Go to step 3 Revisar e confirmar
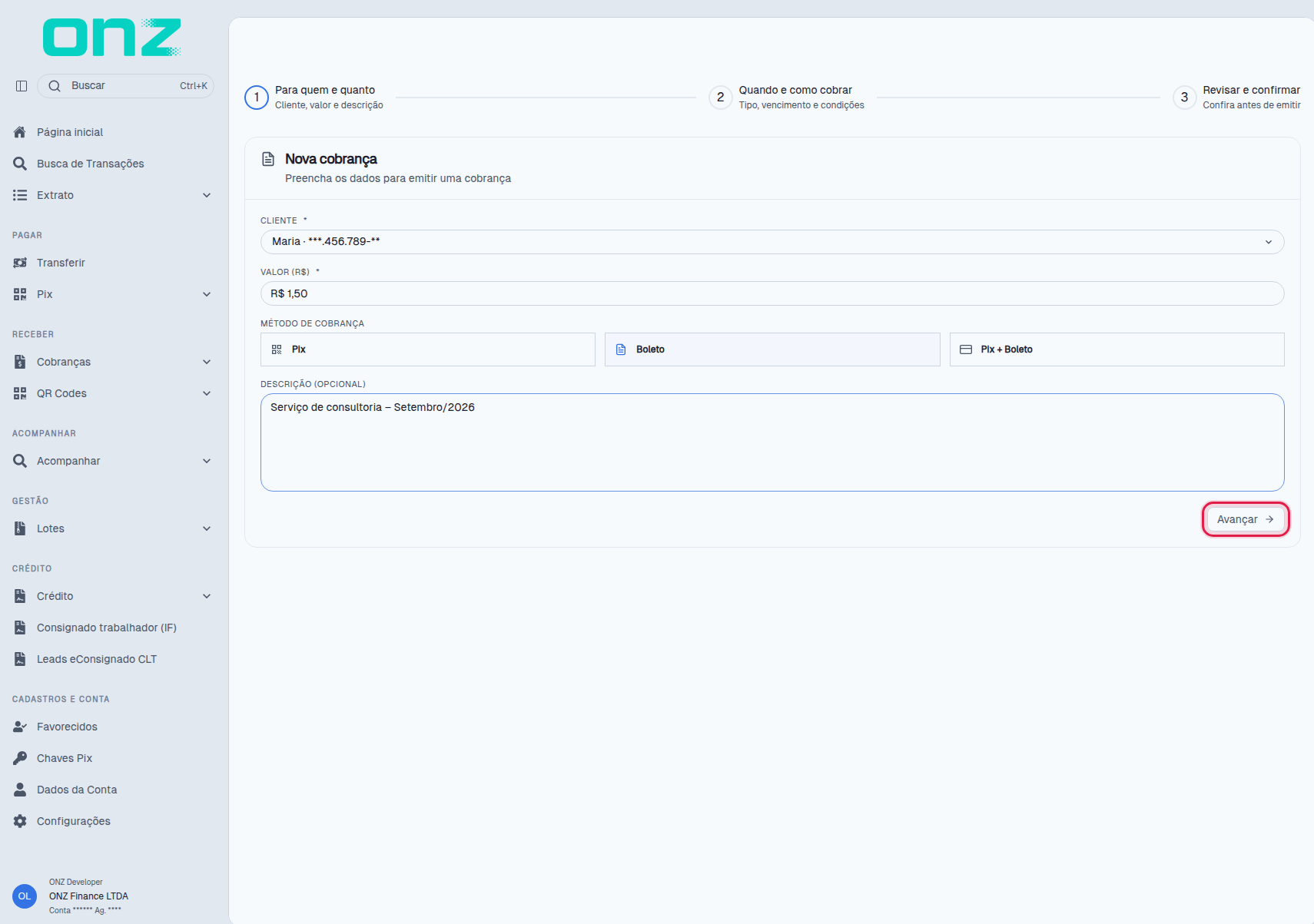1314x924 pixels. coord(1237,98)
